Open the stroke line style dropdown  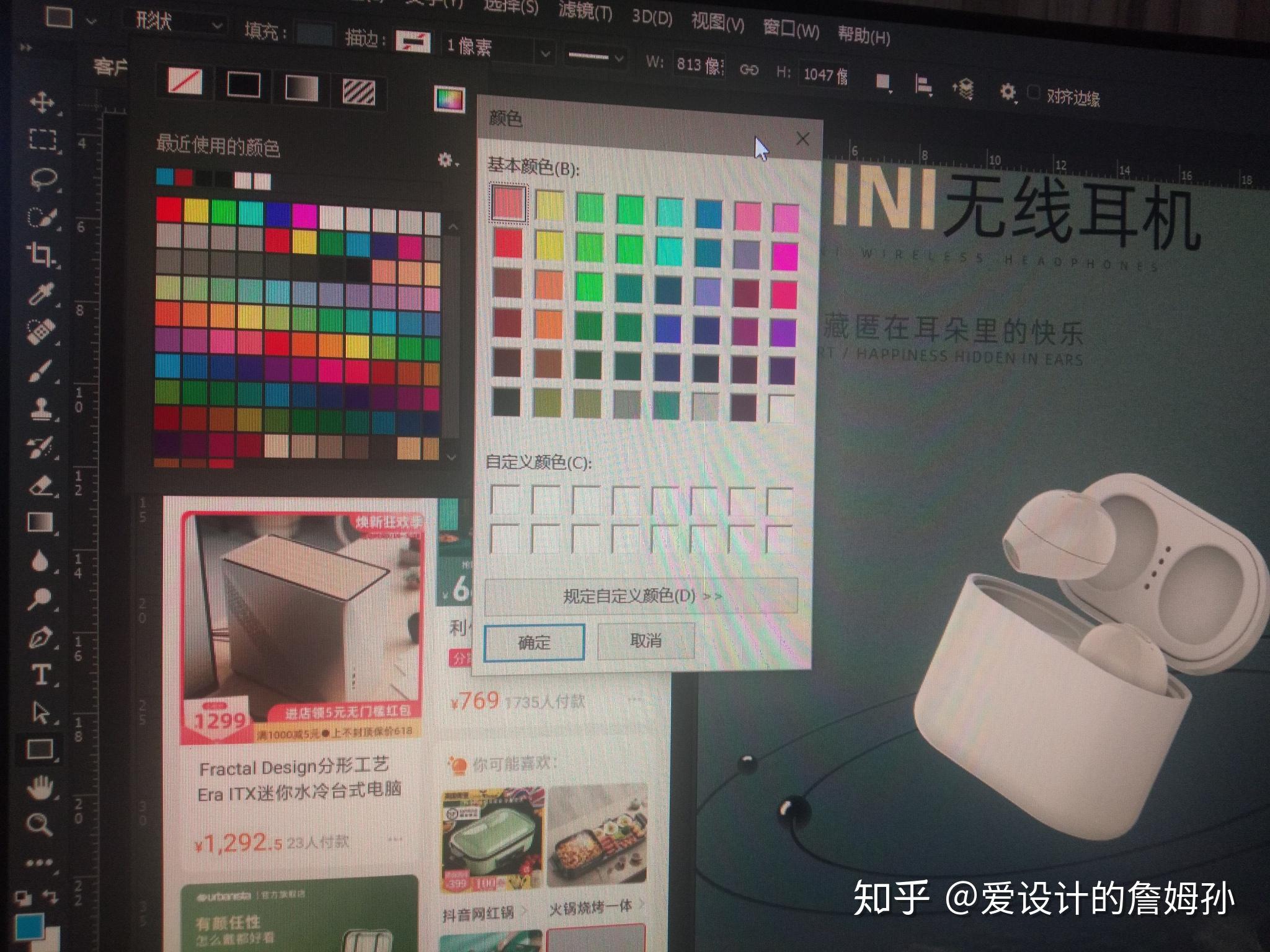(595, 58)
